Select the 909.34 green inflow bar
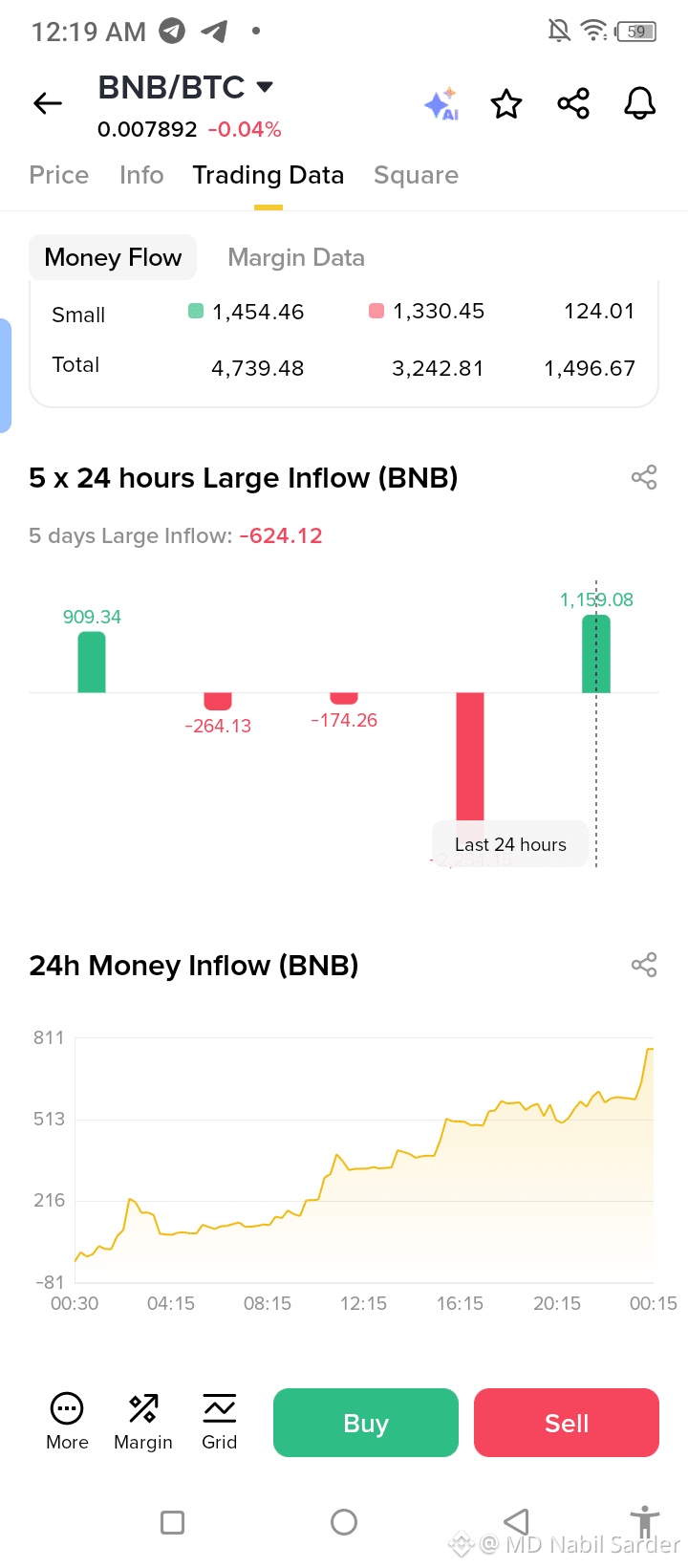This screenshot has height=1568, width=688. point(92,662)
